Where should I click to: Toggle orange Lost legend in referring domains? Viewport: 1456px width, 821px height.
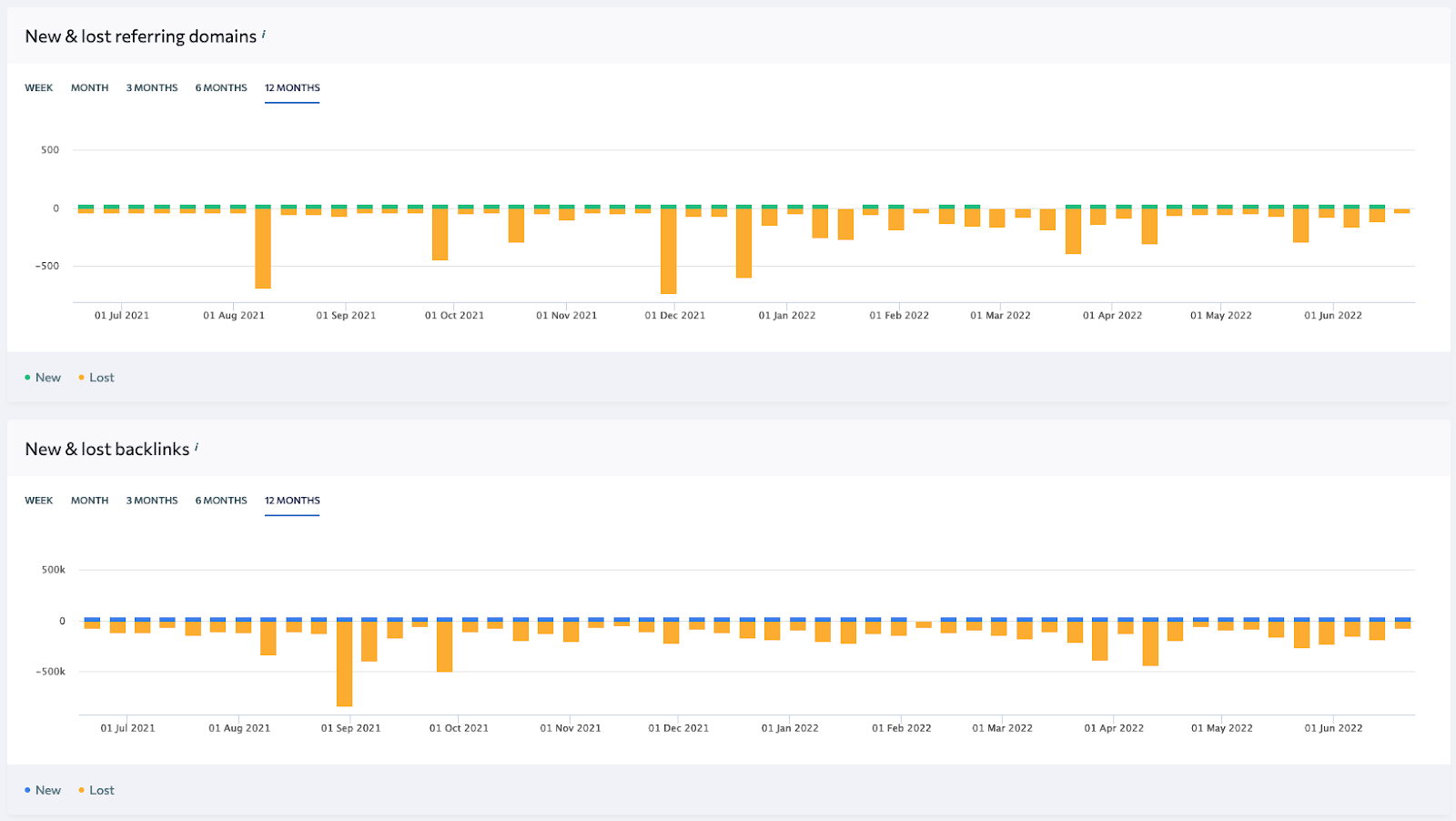tap(96, 378)
